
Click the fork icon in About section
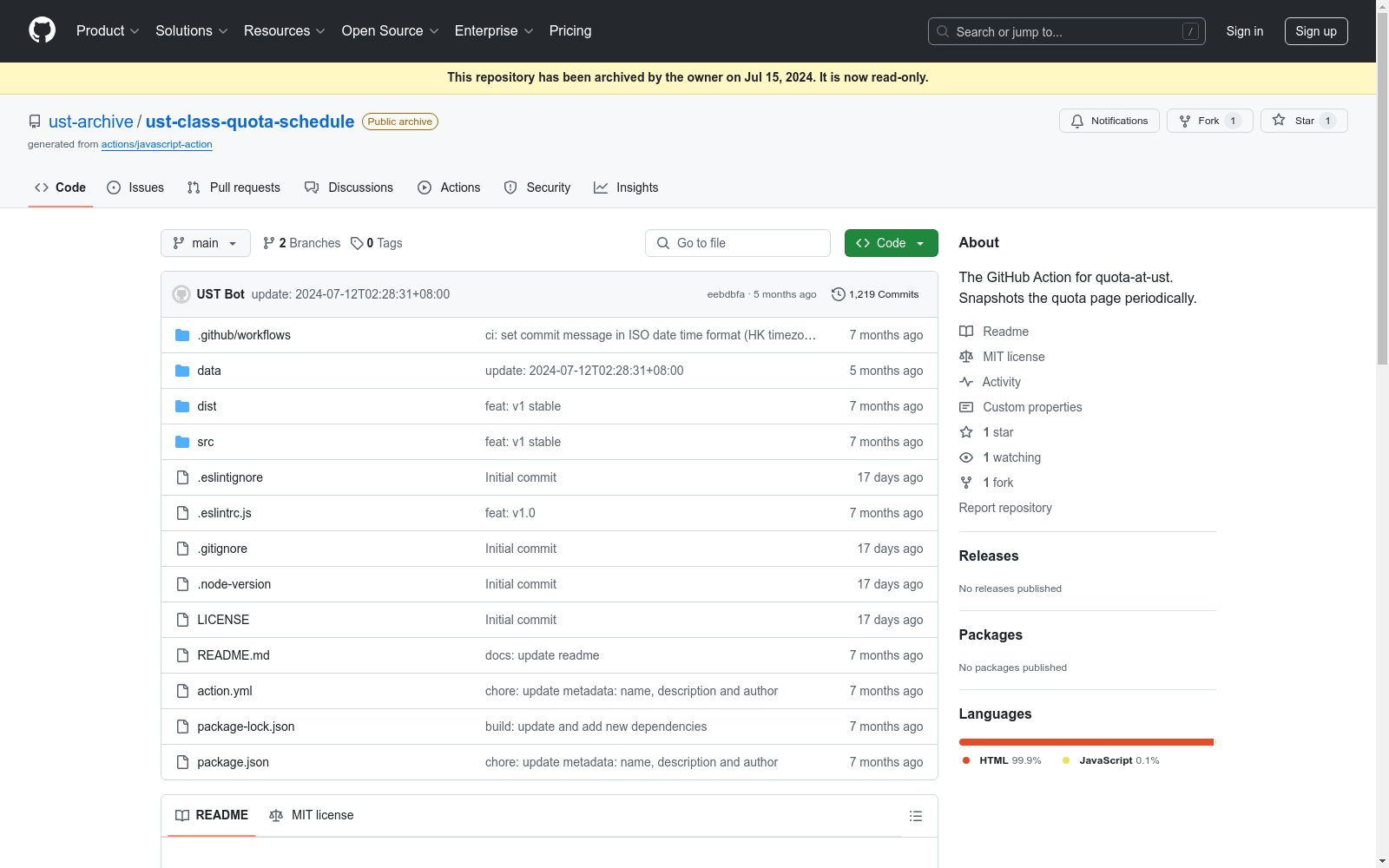tap(966, 483)
